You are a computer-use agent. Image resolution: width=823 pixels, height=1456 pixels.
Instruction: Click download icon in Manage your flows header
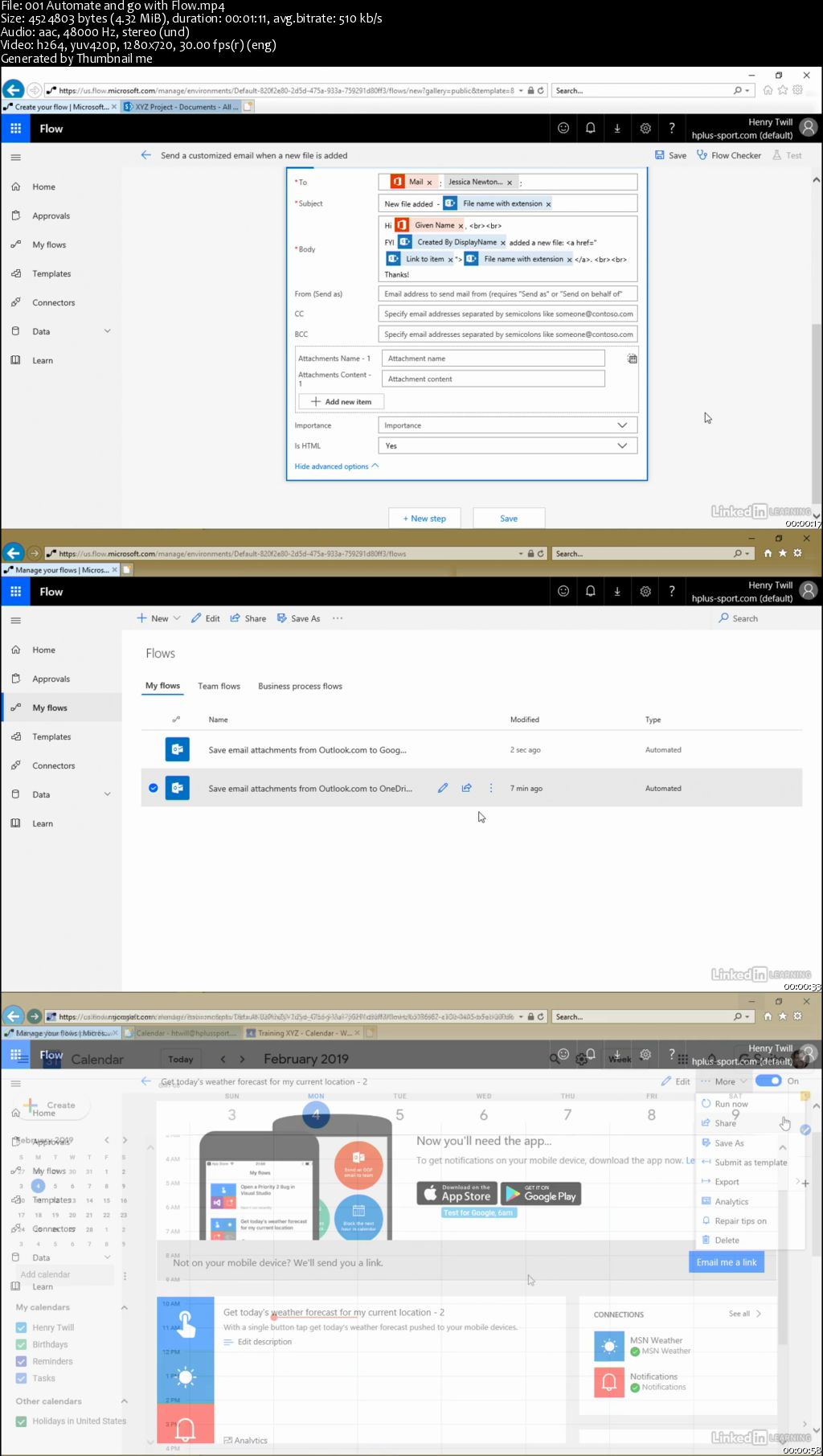tap(617, 591)
